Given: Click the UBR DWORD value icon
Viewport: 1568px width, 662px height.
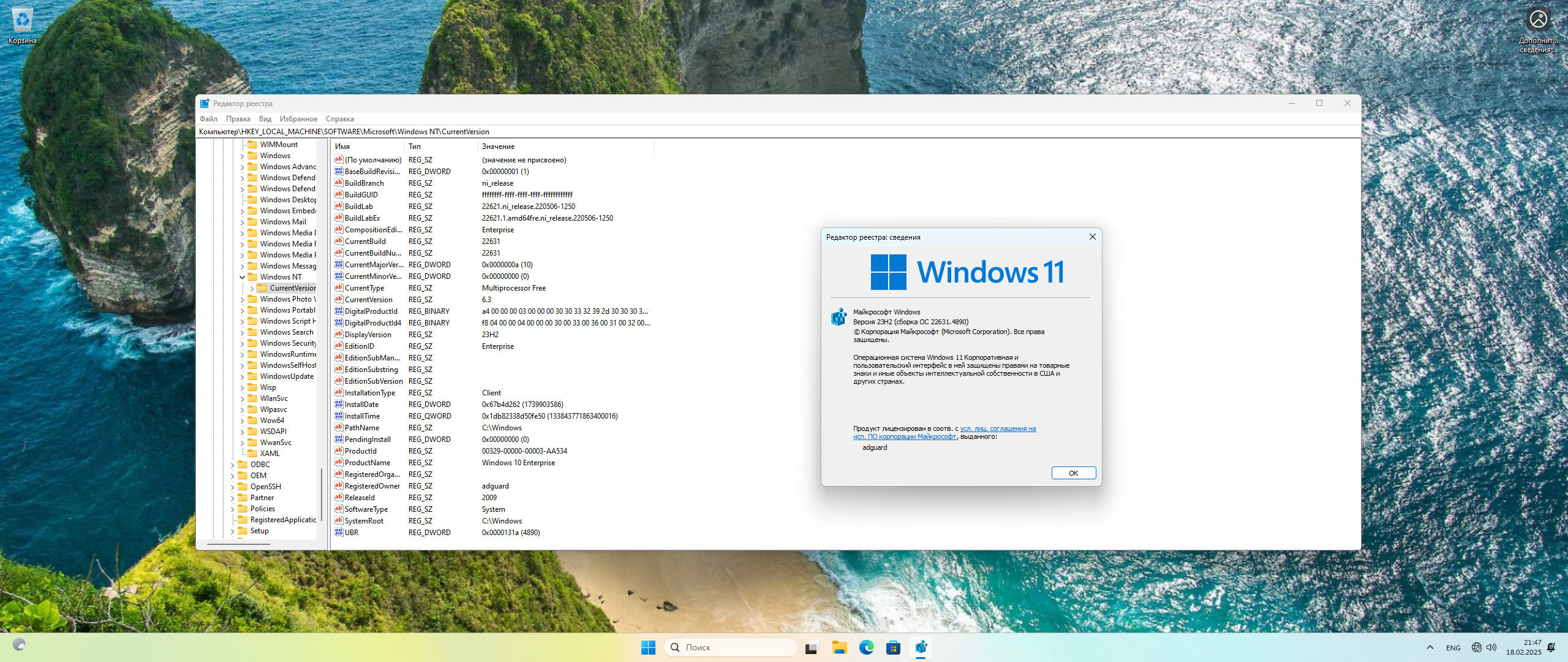Looking at the screenshot, I should pos(339,532).
